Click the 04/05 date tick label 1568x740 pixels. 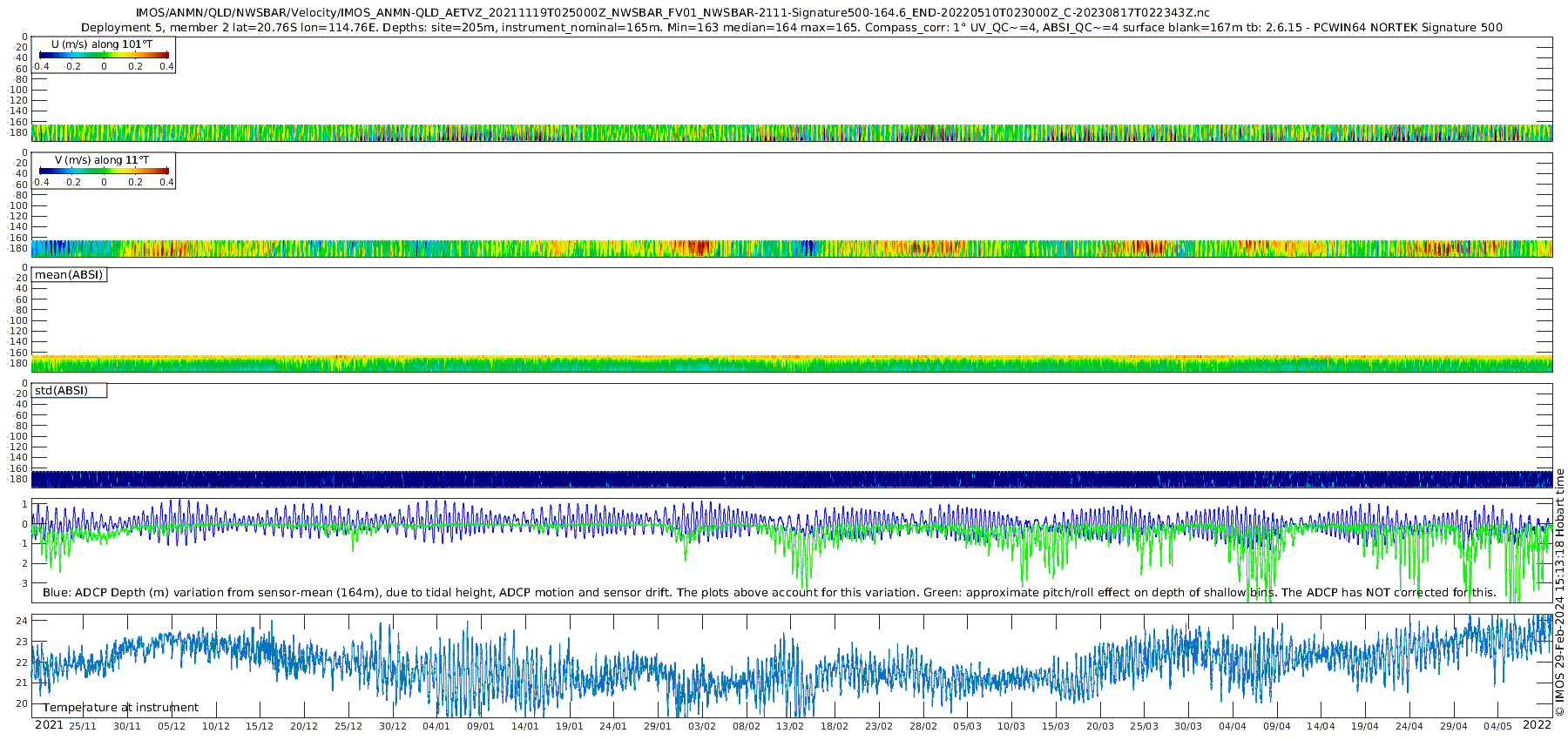pos(1497,726)
